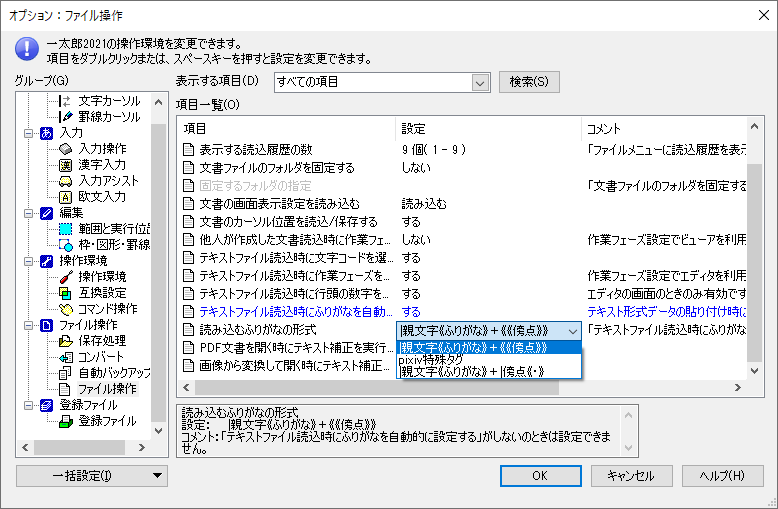Click the 入力 group あ icon

point(46,133)
